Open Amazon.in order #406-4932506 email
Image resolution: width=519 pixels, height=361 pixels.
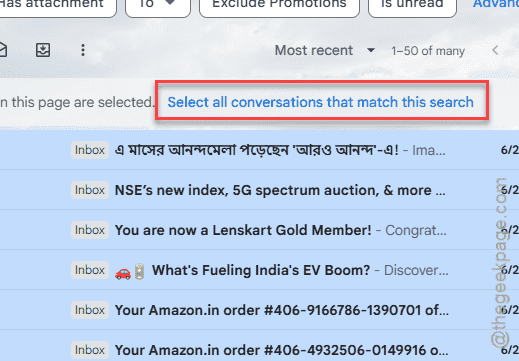coord(259,346)
